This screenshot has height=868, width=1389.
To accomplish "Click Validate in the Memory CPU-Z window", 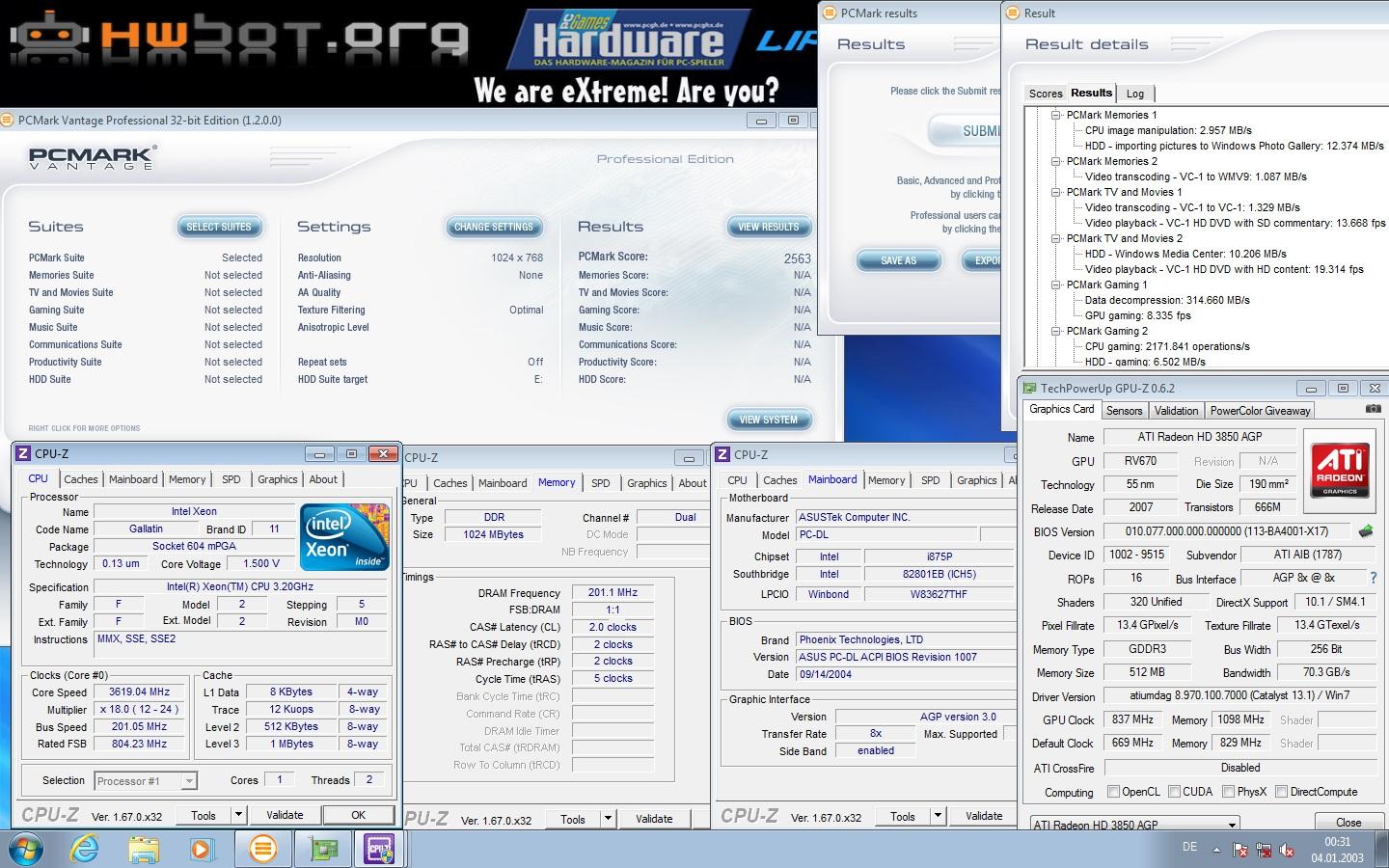I will coord(654,819).
